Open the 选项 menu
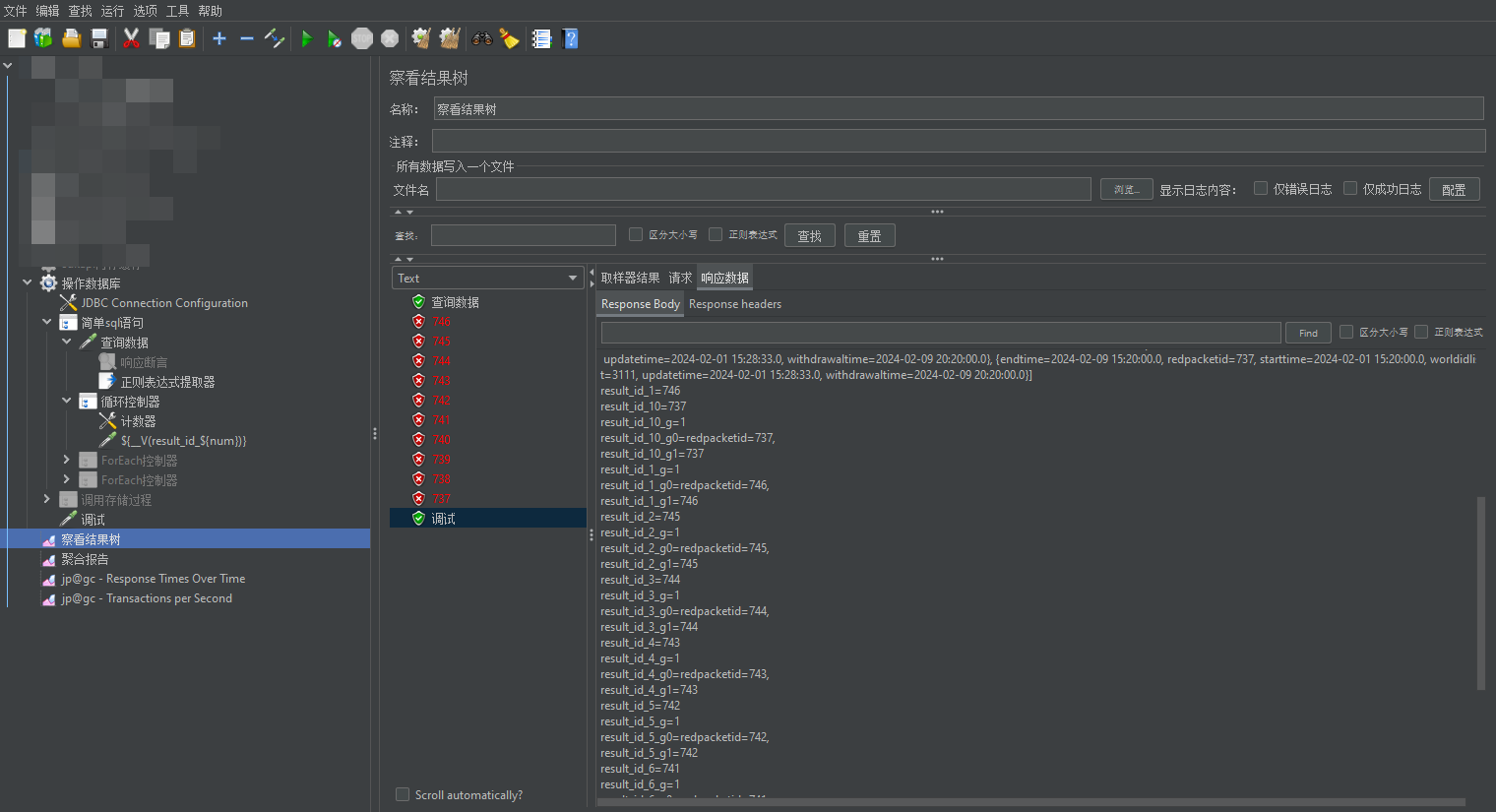 pos(145,11)
